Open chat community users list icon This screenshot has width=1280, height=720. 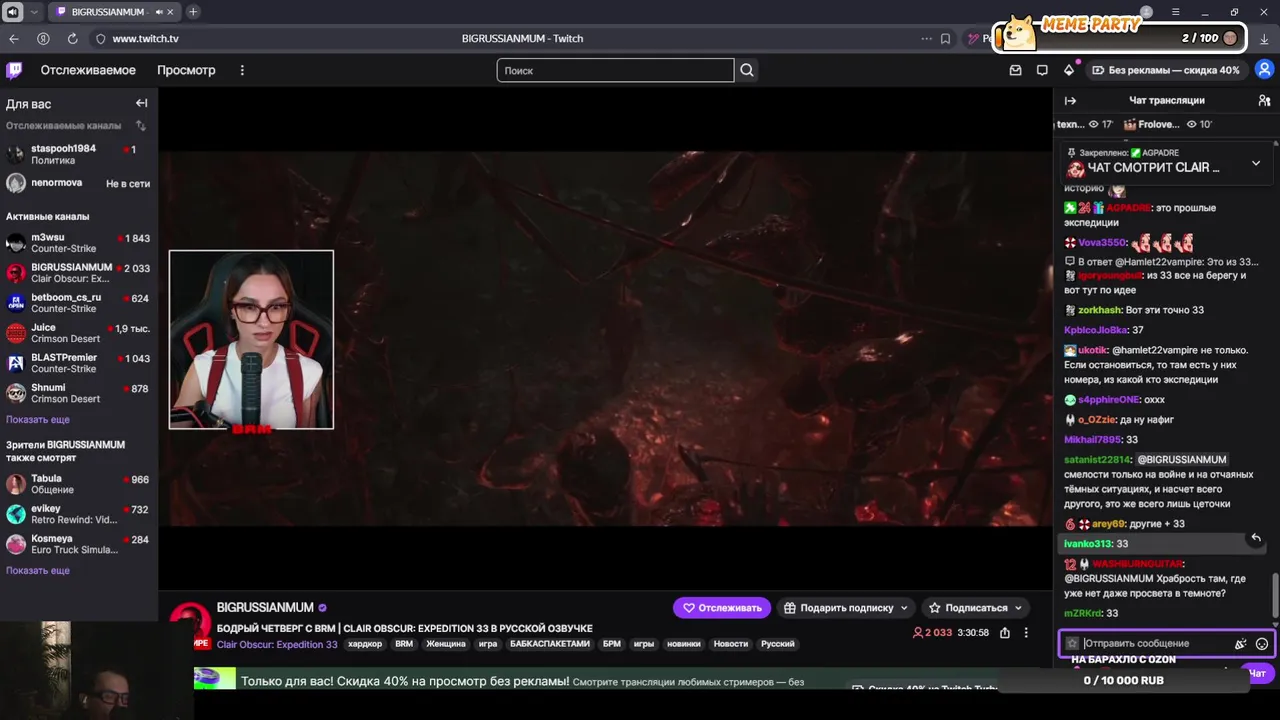1264,100
